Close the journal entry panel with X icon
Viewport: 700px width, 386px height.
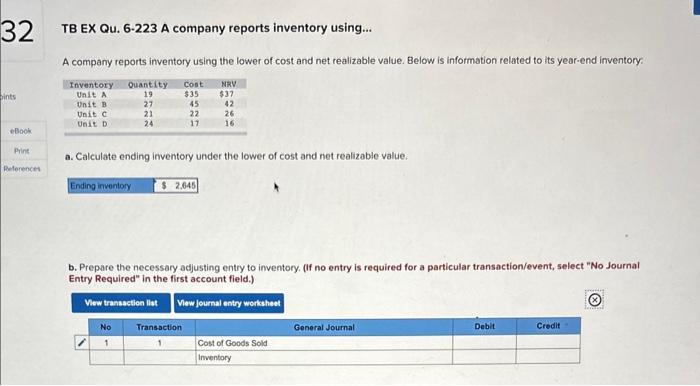(x=594, y=300)
